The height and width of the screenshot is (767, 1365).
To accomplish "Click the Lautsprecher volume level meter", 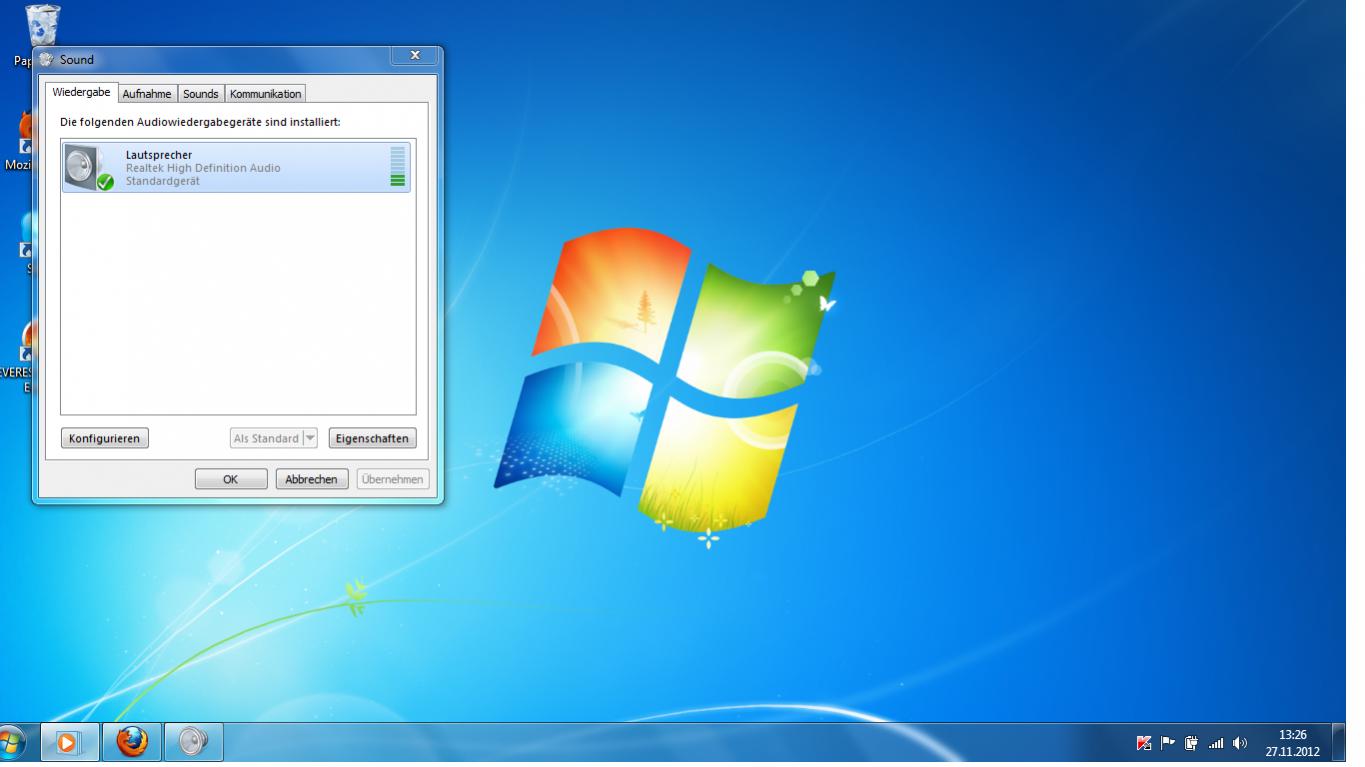I will pyautogui.click(x=398, y=167).
